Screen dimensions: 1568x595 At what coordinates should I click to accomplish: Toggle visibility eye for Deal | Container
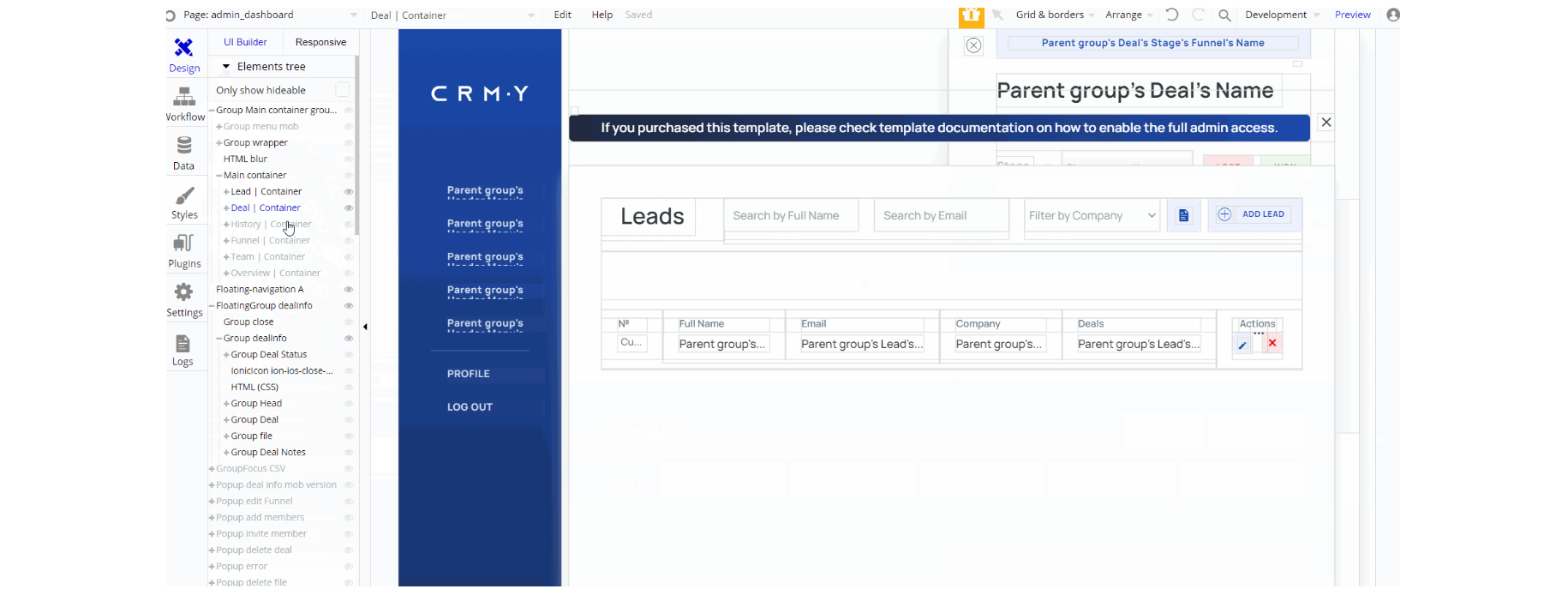(349, 208)
